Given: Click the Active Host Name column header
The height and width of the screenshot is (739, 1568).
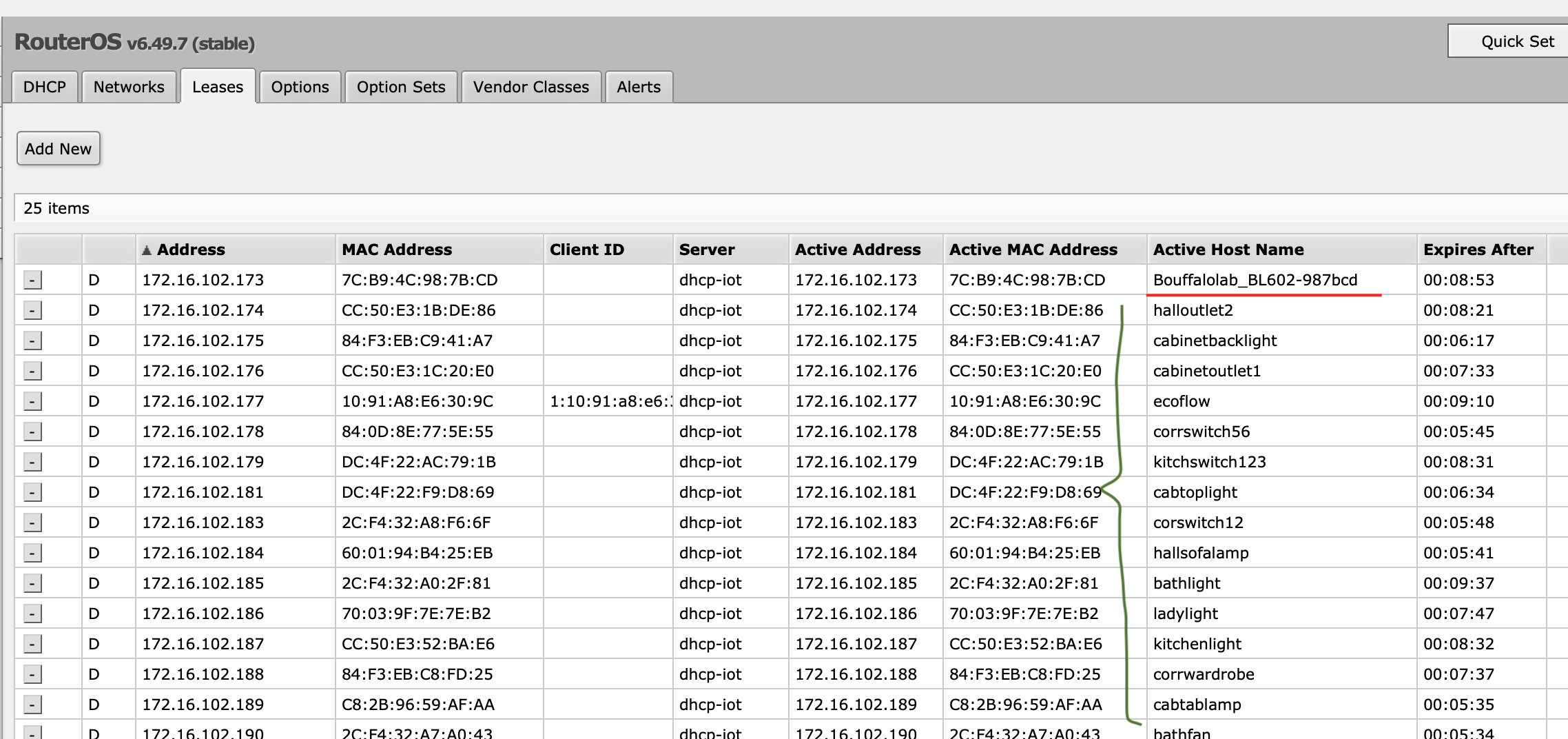Looking at the screenshot, I should pos(1228,249).
